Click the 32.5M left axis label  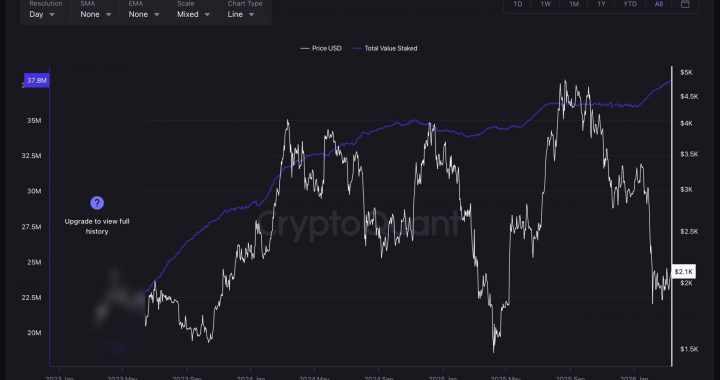point(31,156)
